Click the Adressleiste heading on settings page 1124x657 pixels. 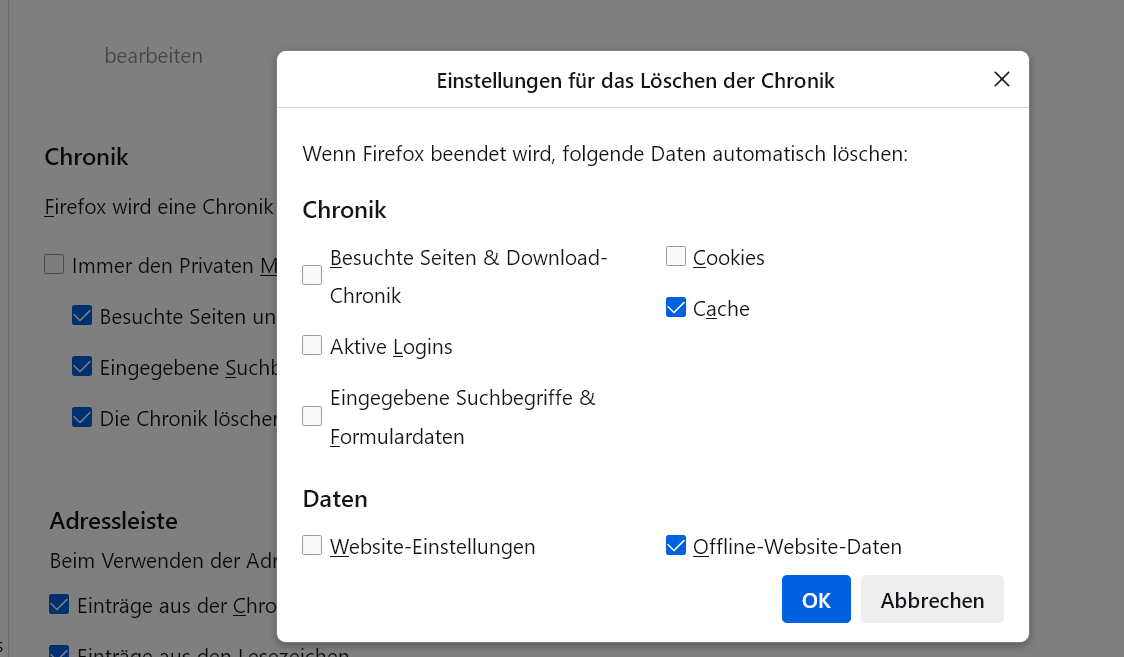(x=113, y=520)
